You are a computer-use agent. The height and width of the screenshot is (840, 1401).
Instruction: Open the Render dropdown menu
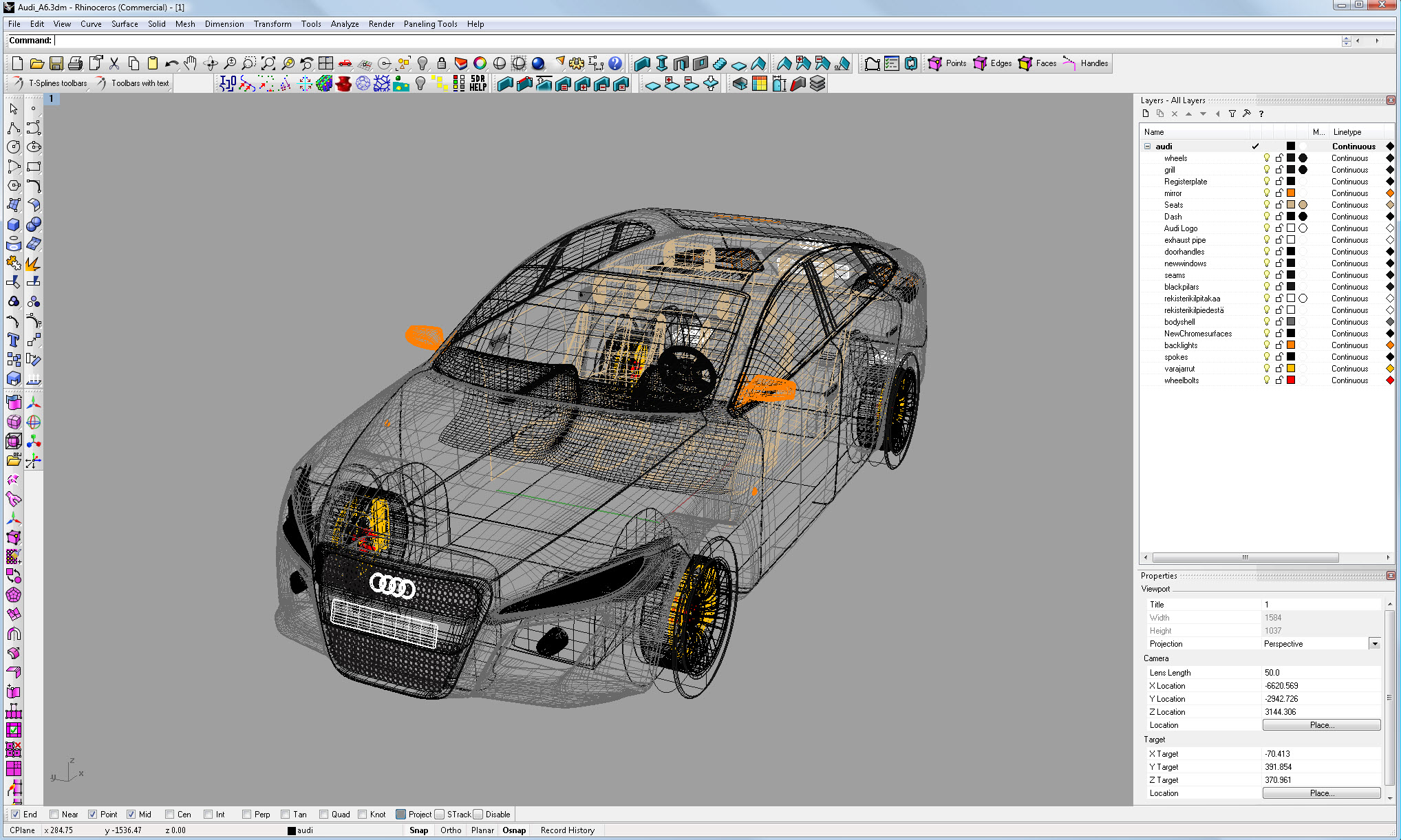(x=381, y=24)
